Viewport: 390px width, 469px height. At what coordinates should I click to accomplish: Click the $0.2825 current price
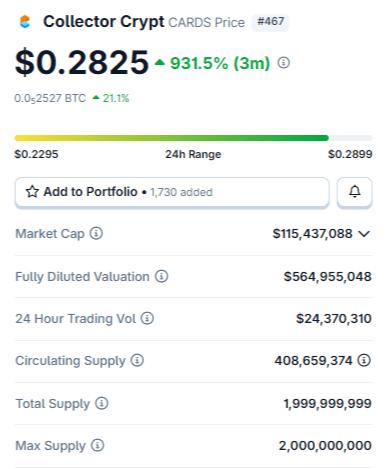click(x=82, y=62)
